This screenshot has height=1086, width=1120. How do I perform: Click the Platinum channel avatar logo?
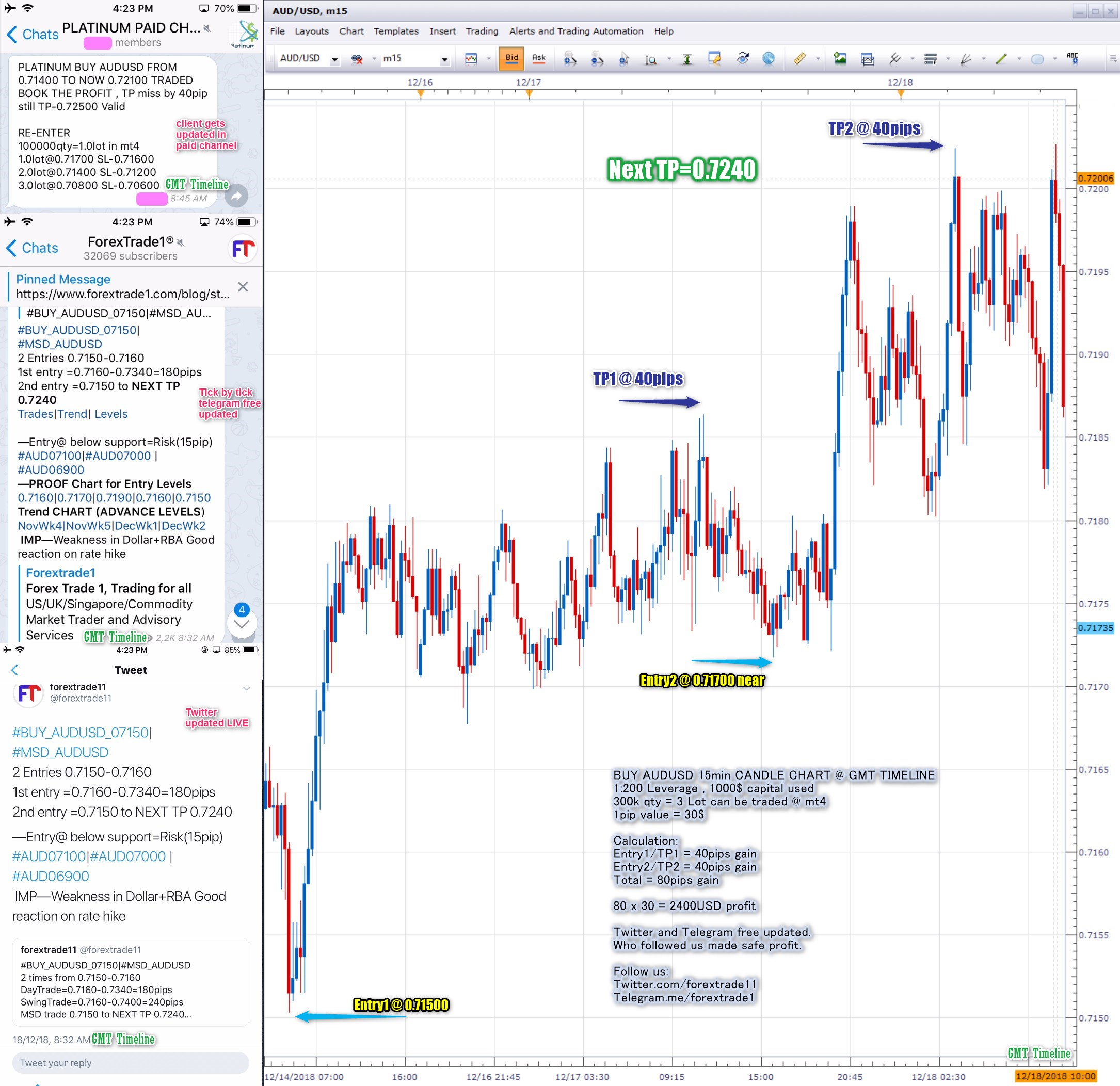245,34
